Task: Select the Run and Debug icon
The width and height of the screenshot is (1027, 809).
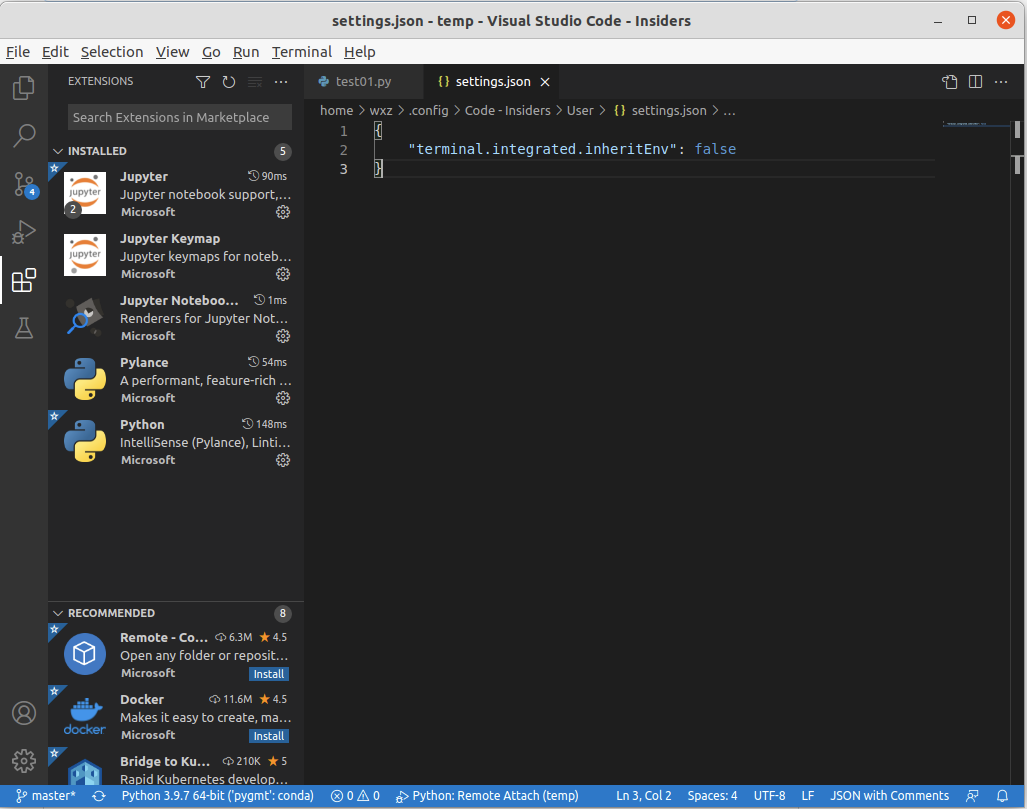Action: tap(24, 232)
